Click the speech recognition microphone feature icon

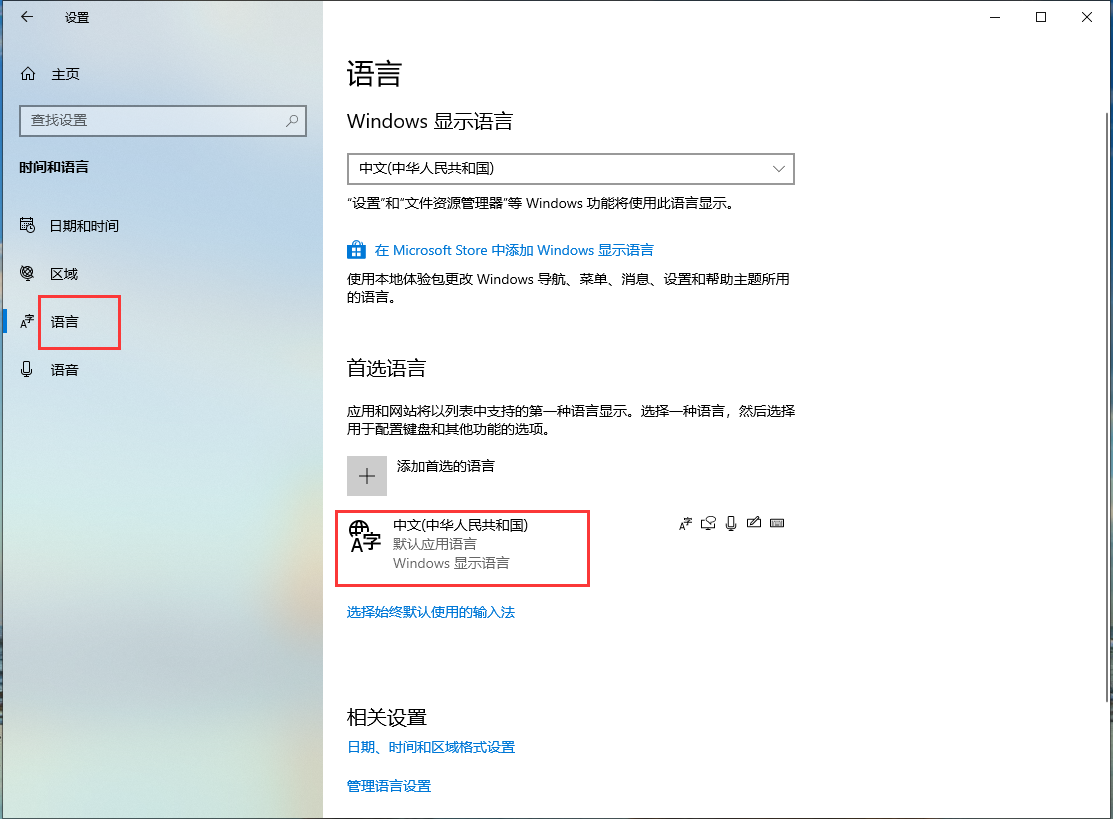pyautogui.click(x=731, y=524)
